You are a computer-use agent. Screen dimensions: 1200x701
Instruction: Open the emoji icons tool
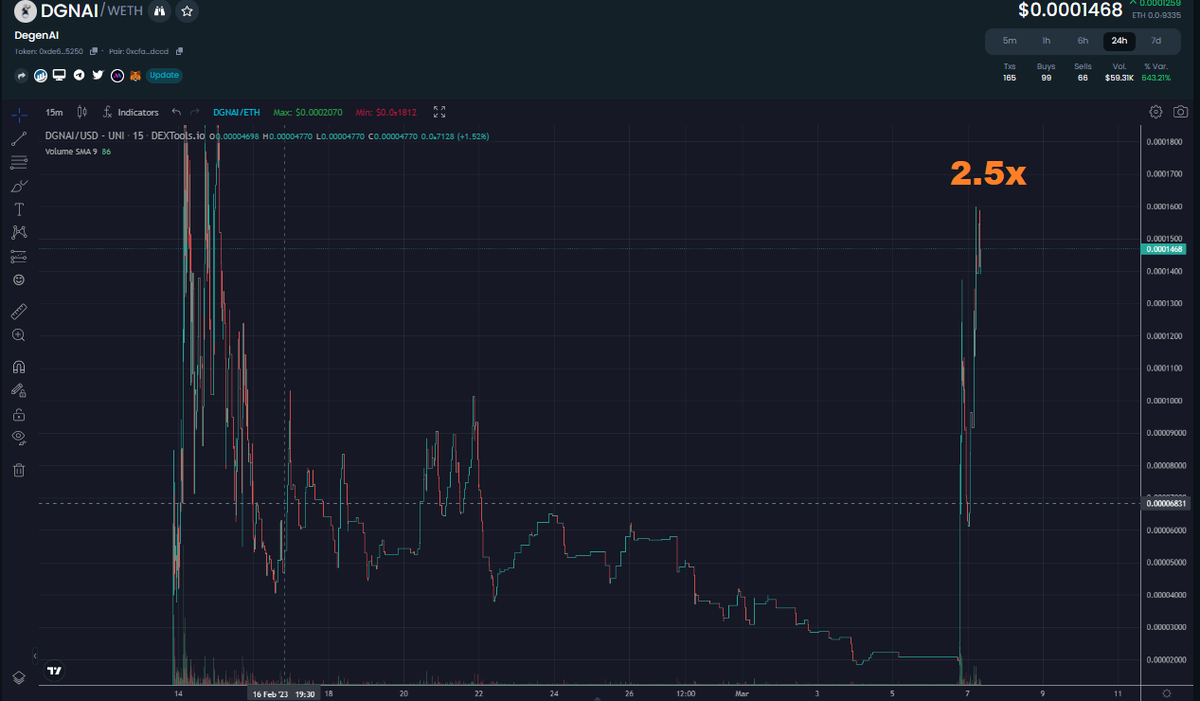(18, 280)
